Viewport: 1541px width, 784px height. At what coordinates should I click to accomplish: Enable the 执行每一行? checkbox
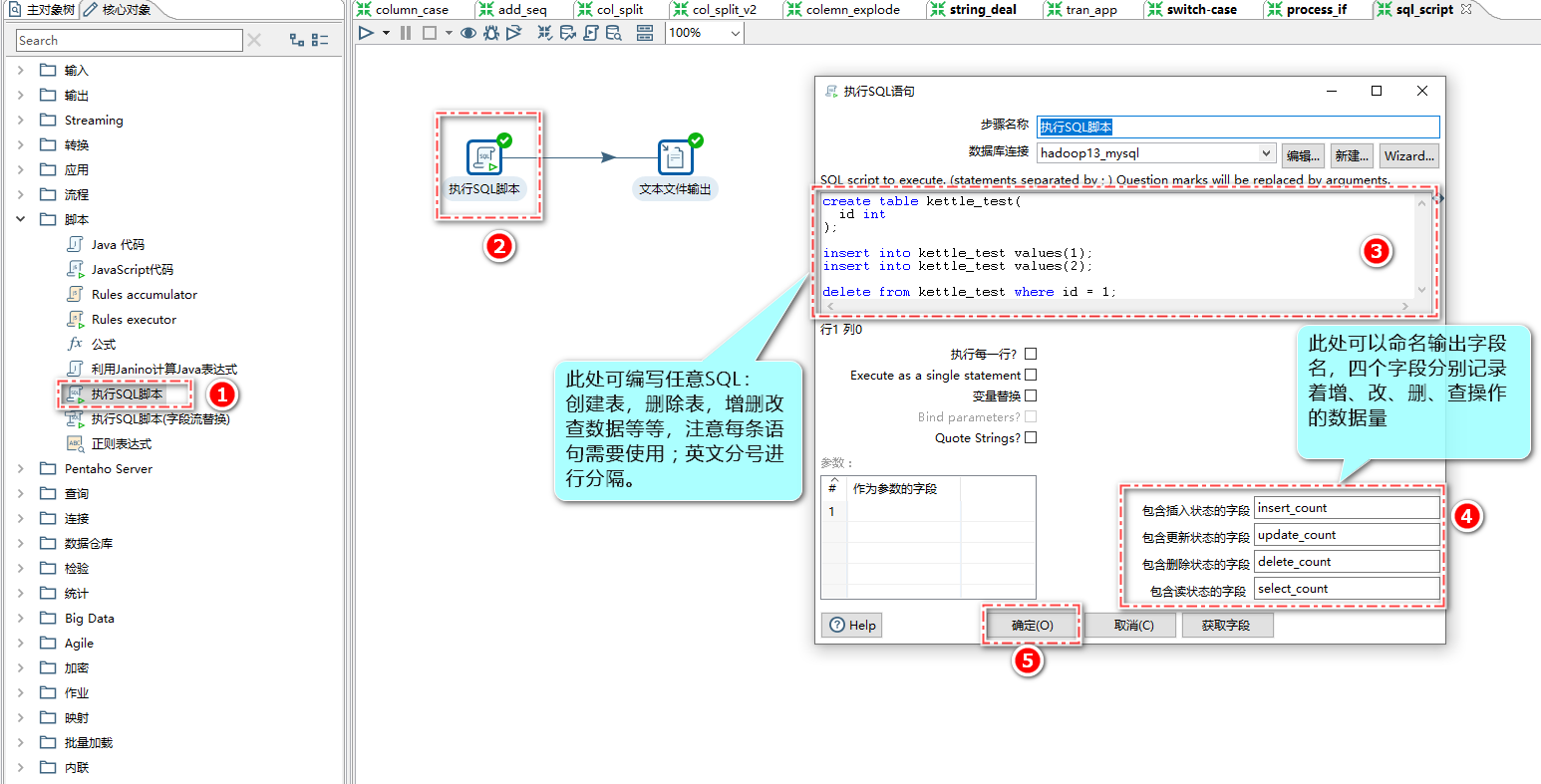click(1031, 354)
